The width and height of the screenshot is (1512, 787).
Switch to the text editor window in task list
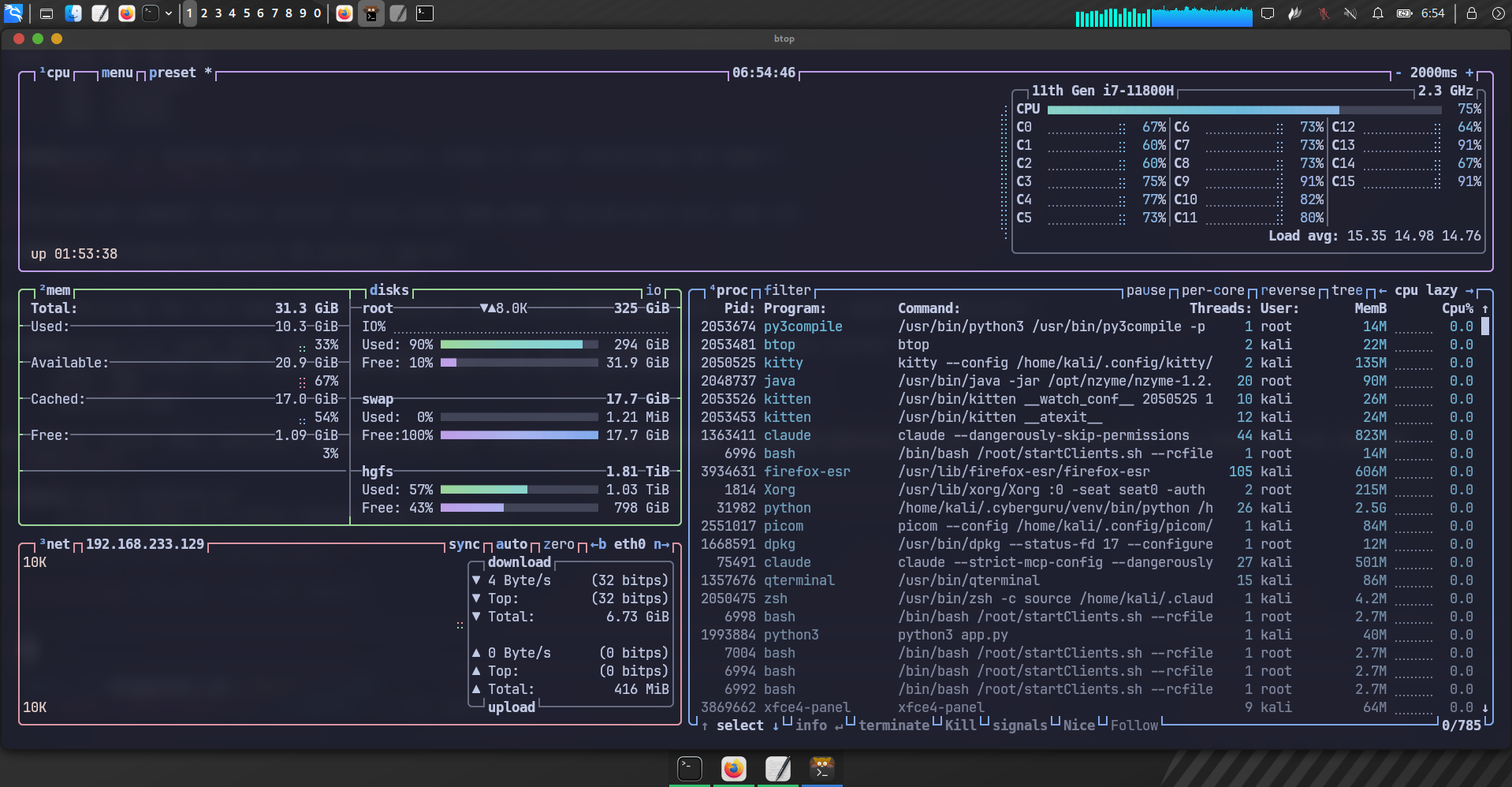(x=398, y=13)
